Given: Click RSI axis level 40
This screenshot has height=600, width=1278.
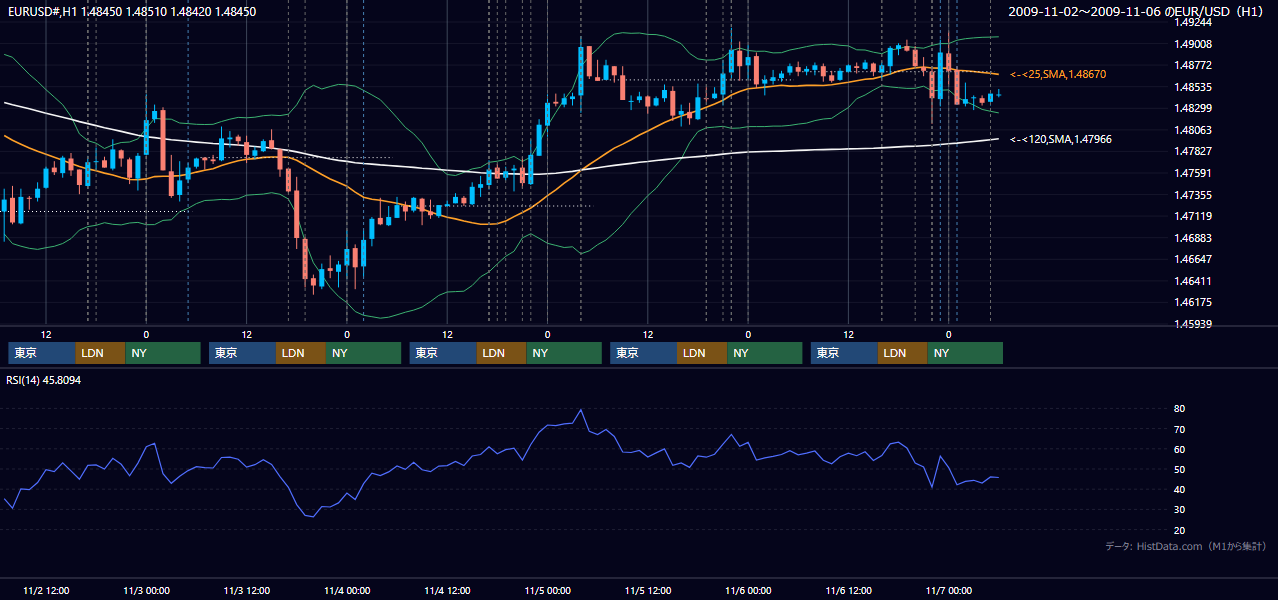Looking at the screenshot, I should (1179, 489).
